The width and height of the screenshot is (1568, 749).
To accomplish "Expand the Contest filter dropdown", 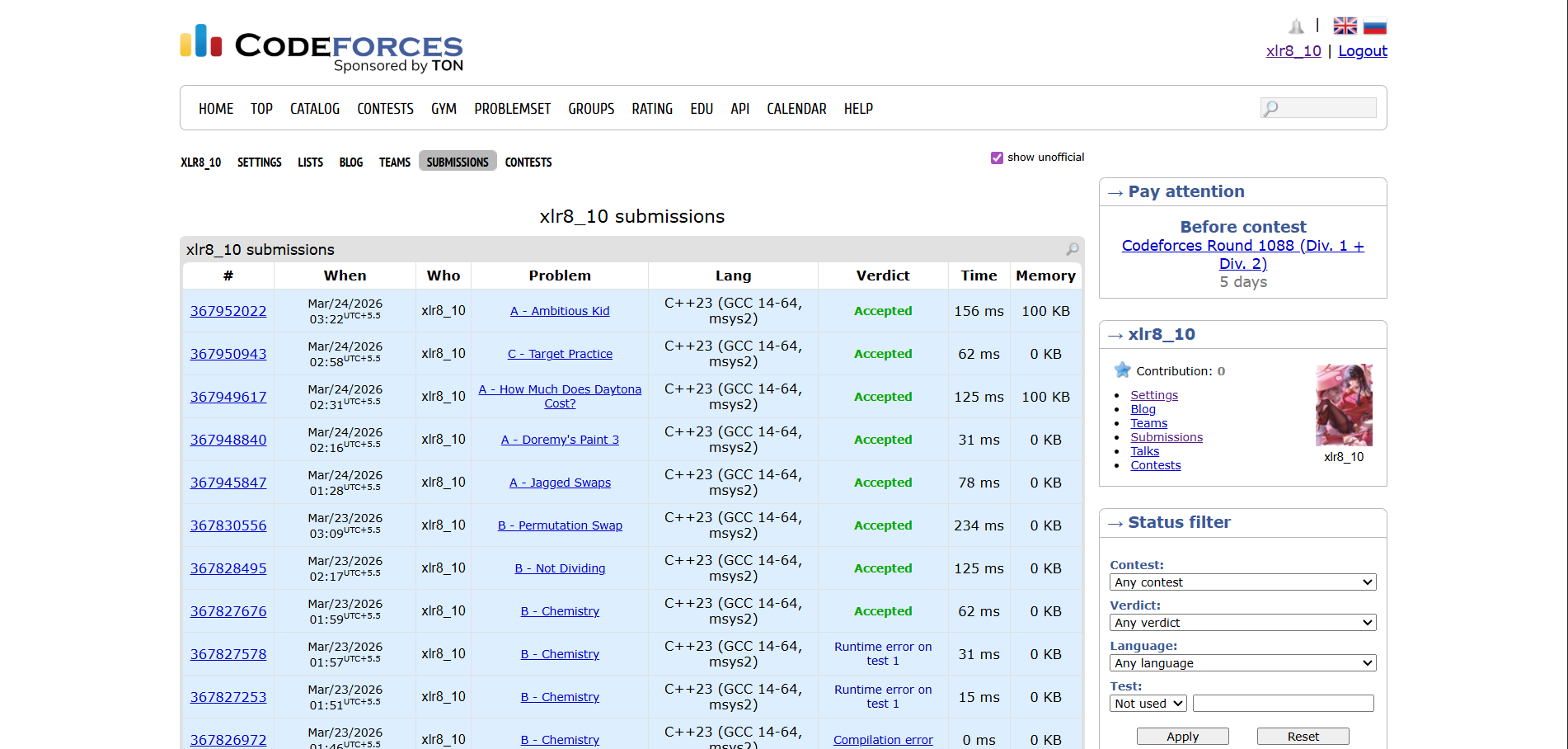I will click(x=1242, y=582).
